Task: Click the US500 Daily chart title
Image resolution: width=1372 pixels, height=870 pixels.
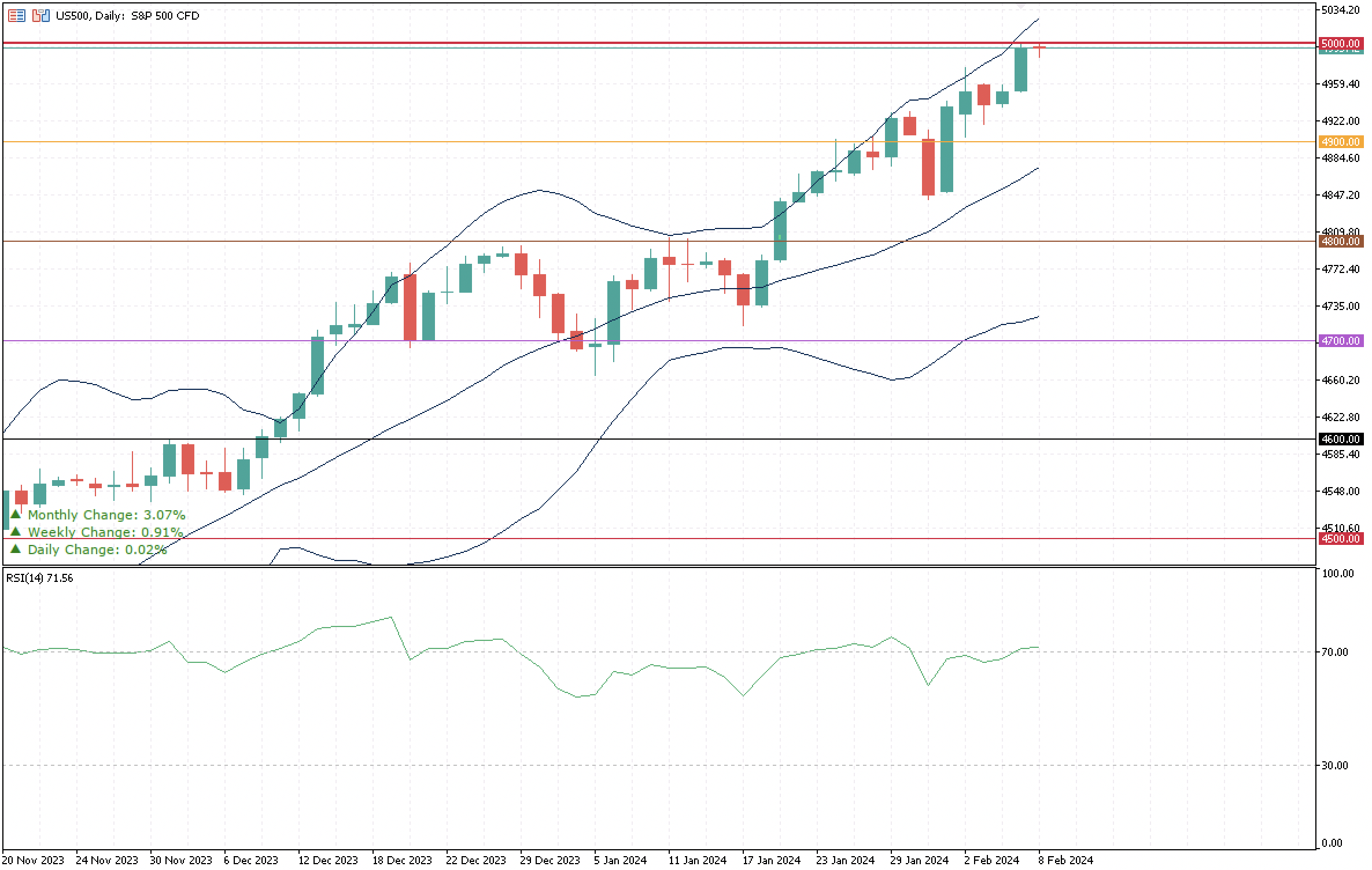Action: (127, 16)
